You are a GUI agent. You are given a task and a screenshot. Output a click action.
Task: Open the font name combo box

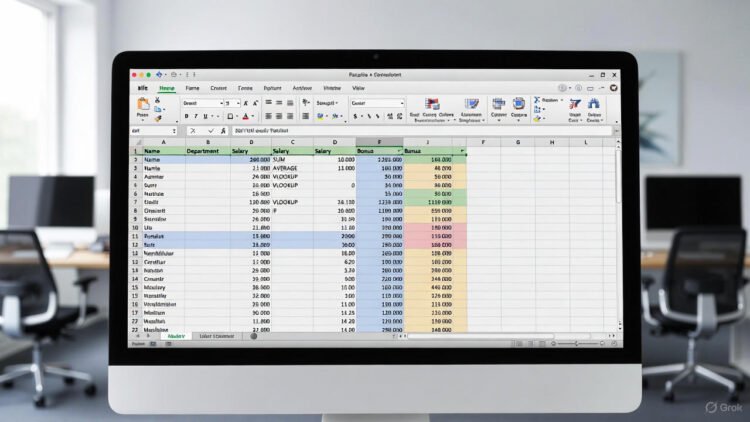tap(202, 103)
